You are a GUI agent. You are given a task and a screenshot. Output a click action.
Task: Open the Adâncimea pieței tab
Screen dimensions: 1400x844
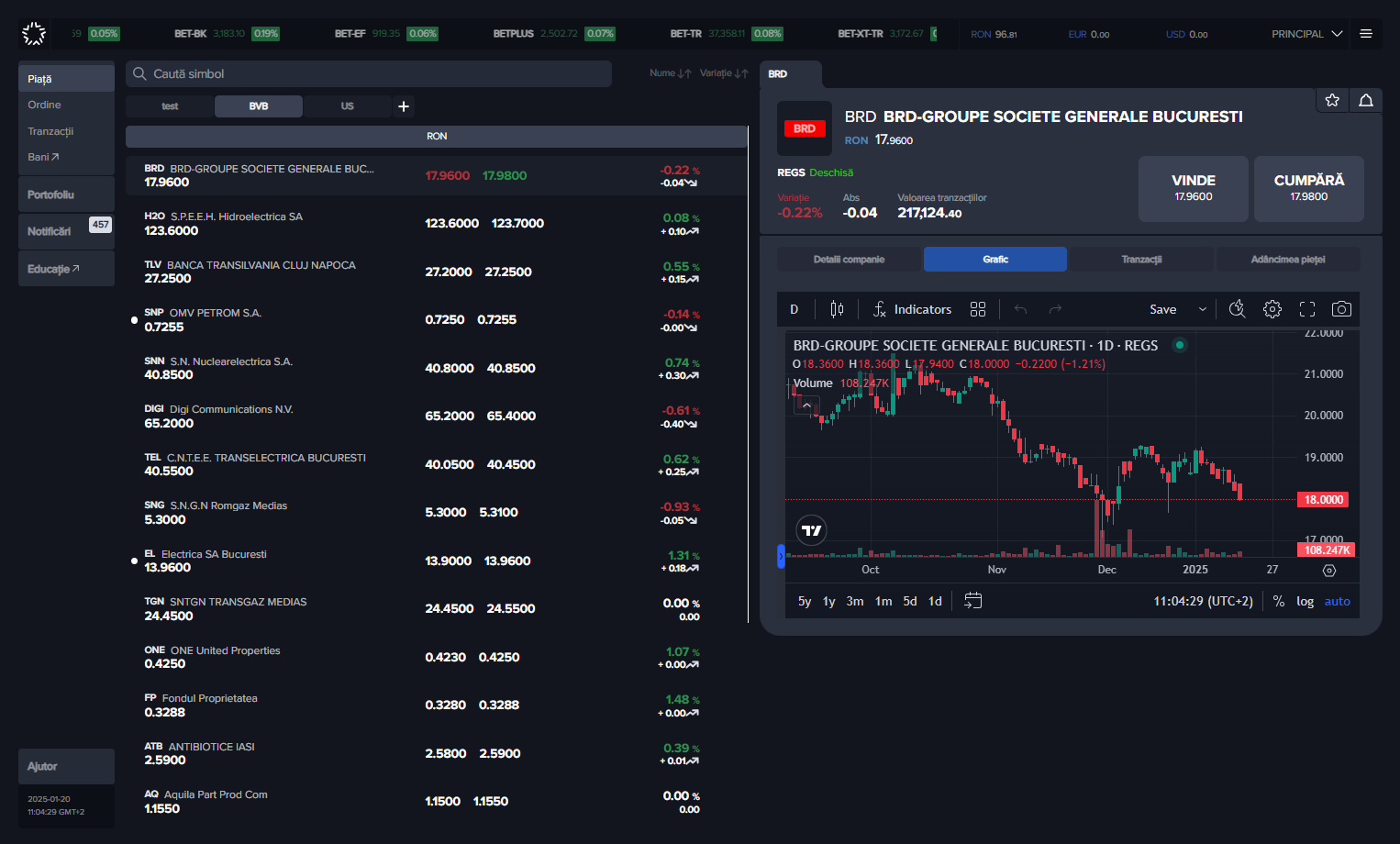[1287, 260]
